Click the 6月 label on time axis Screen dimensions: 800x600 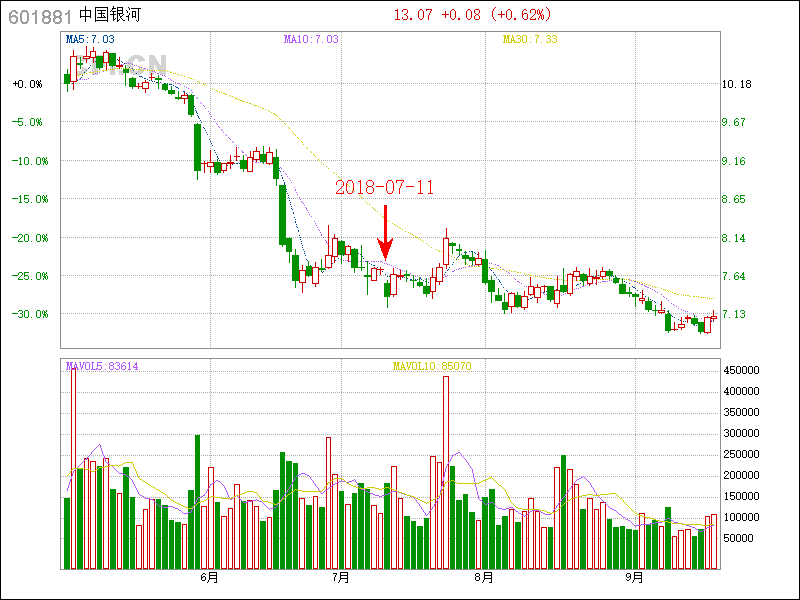pos(209,577)
